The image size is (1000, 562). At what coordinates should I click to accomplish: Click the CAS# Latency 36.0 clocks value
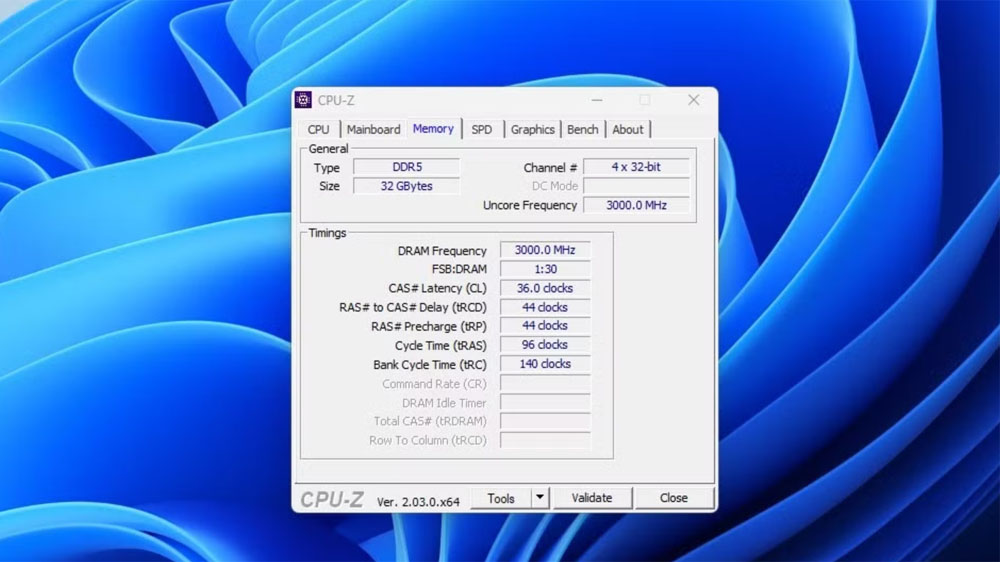pyautogui.click(x=545, y=288)
